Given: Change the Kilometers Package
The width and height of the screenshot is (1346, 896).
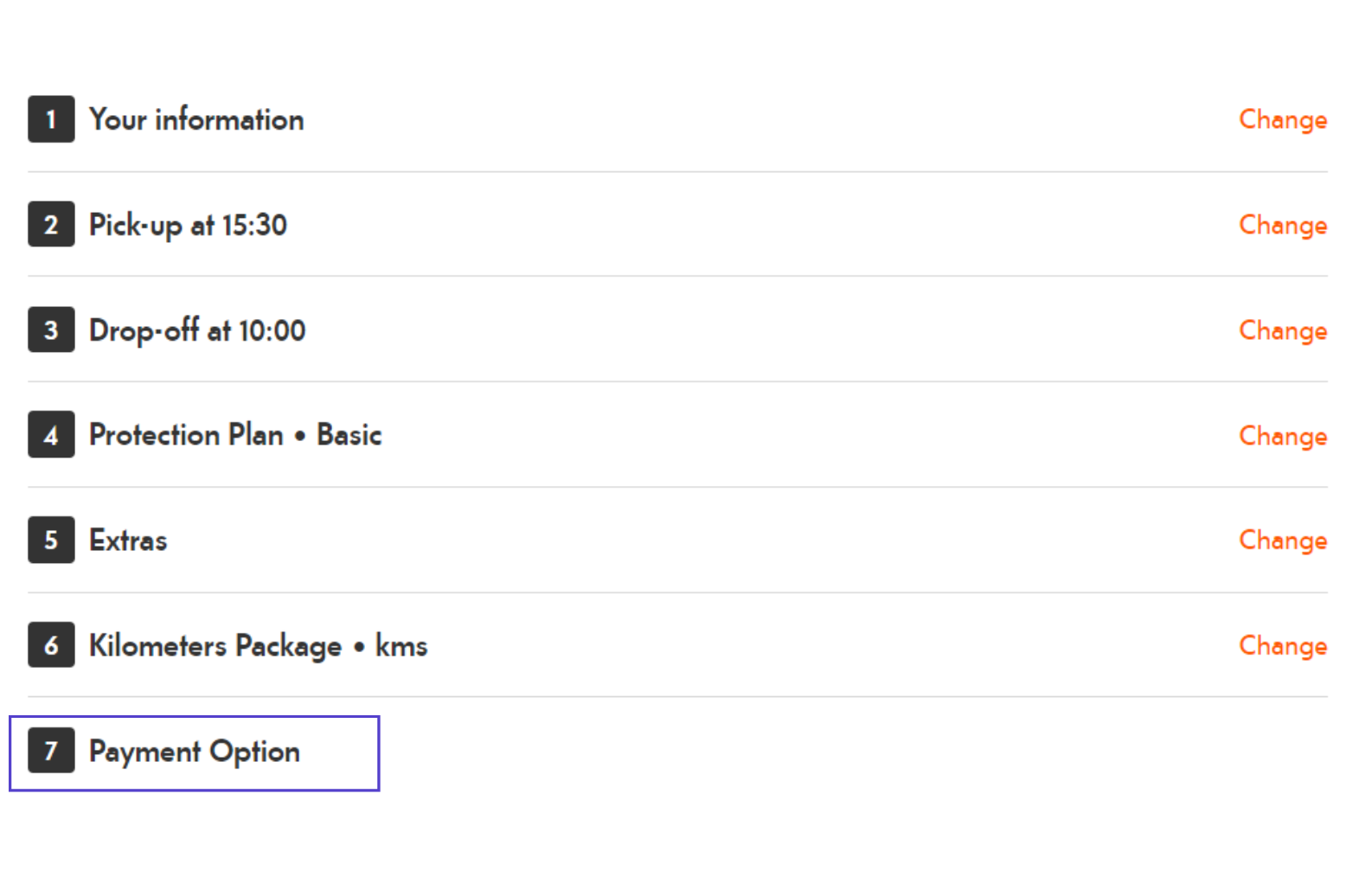Looking at the screenshot, I should 1282,646.
